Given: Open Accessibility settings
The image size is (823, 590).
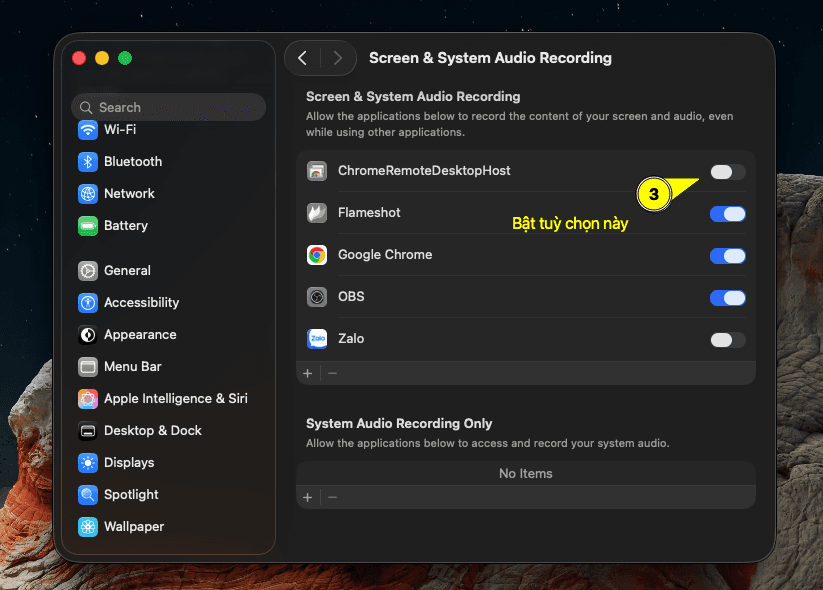Looking at the screenshot, I should tap(88, 302).
